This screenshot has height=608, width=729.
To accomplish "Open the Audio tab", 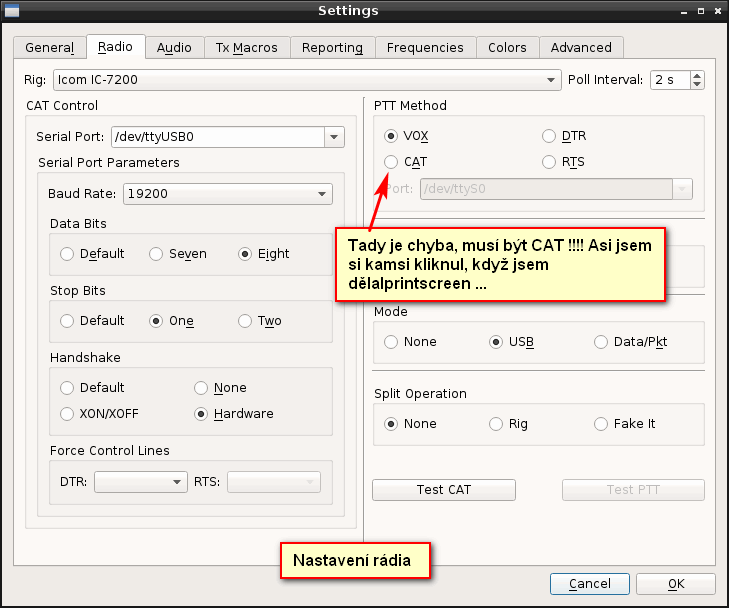I will [174, 47].
